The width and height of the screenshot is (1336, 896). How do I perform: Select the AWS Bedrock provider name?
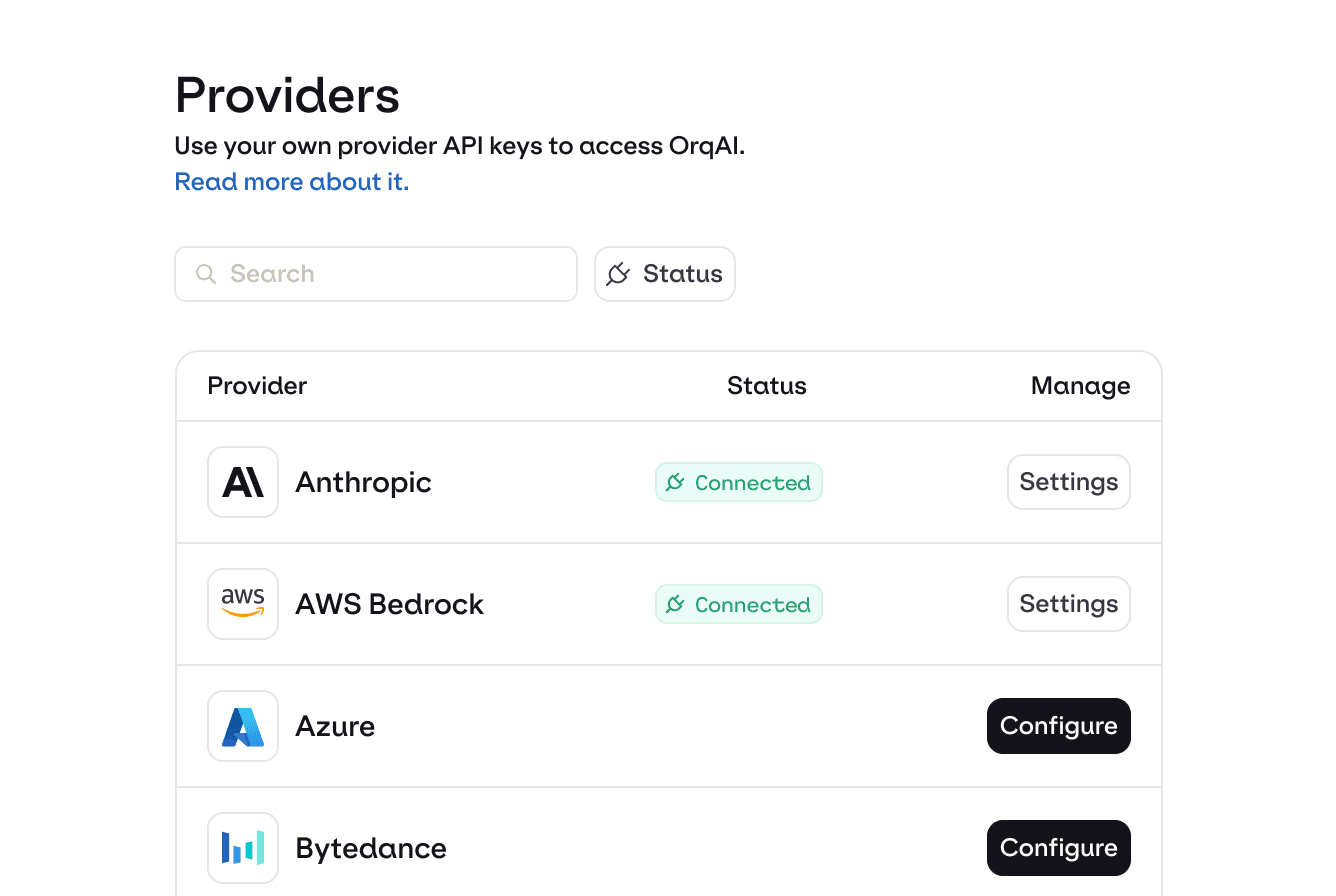pyautogui.click(x=390, y=604)
